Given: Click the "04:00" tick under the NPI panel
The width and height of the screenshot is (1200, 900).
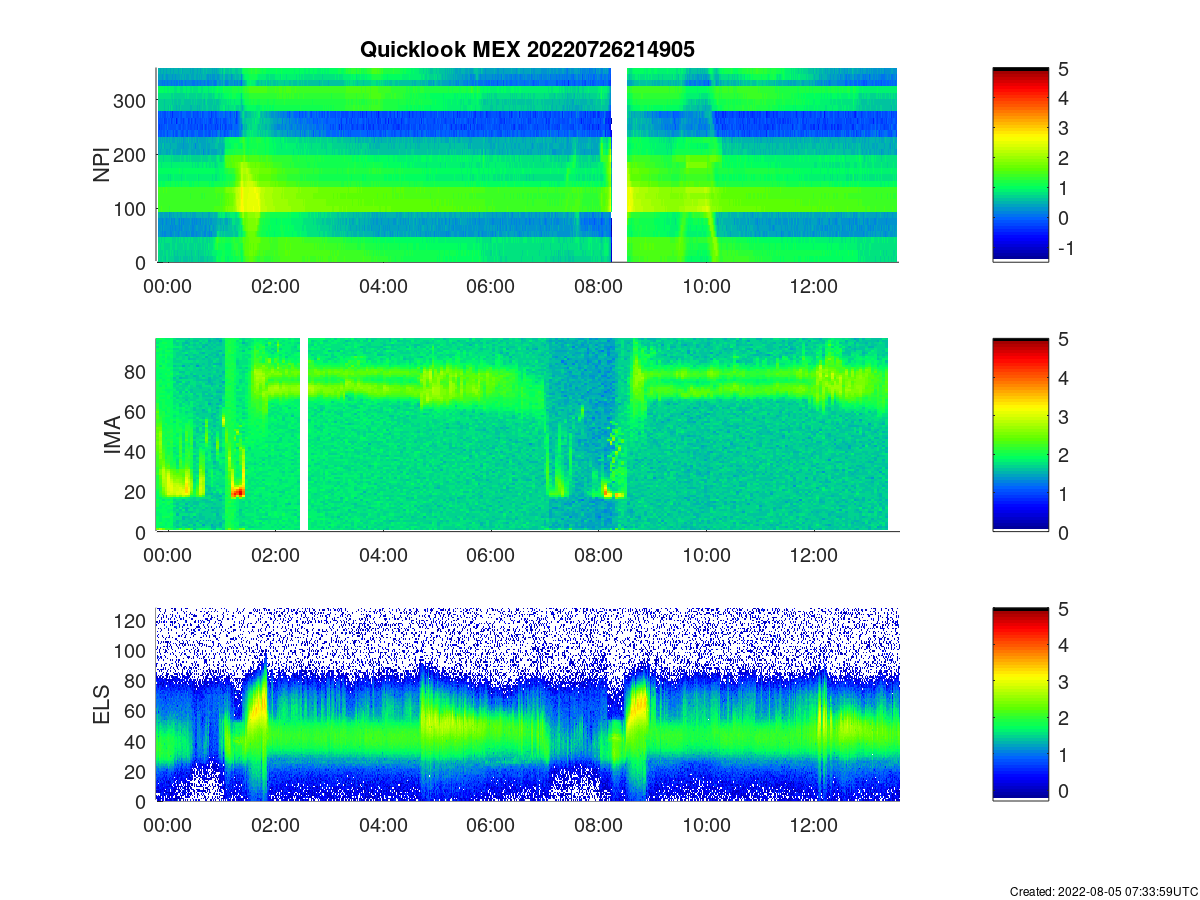Looking at the screenshot, I should tap(383, 287).
